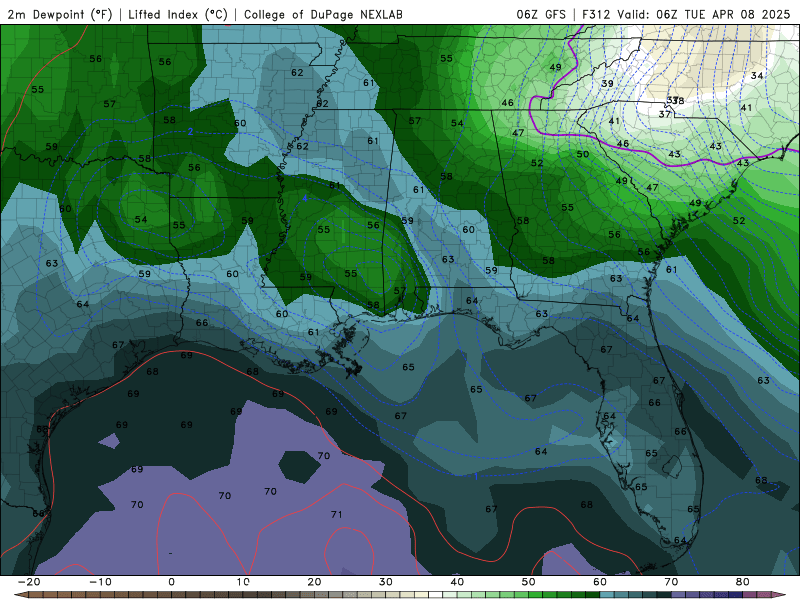
Task: Click the "80" tick label on the color scale
Action: (743, 582)
